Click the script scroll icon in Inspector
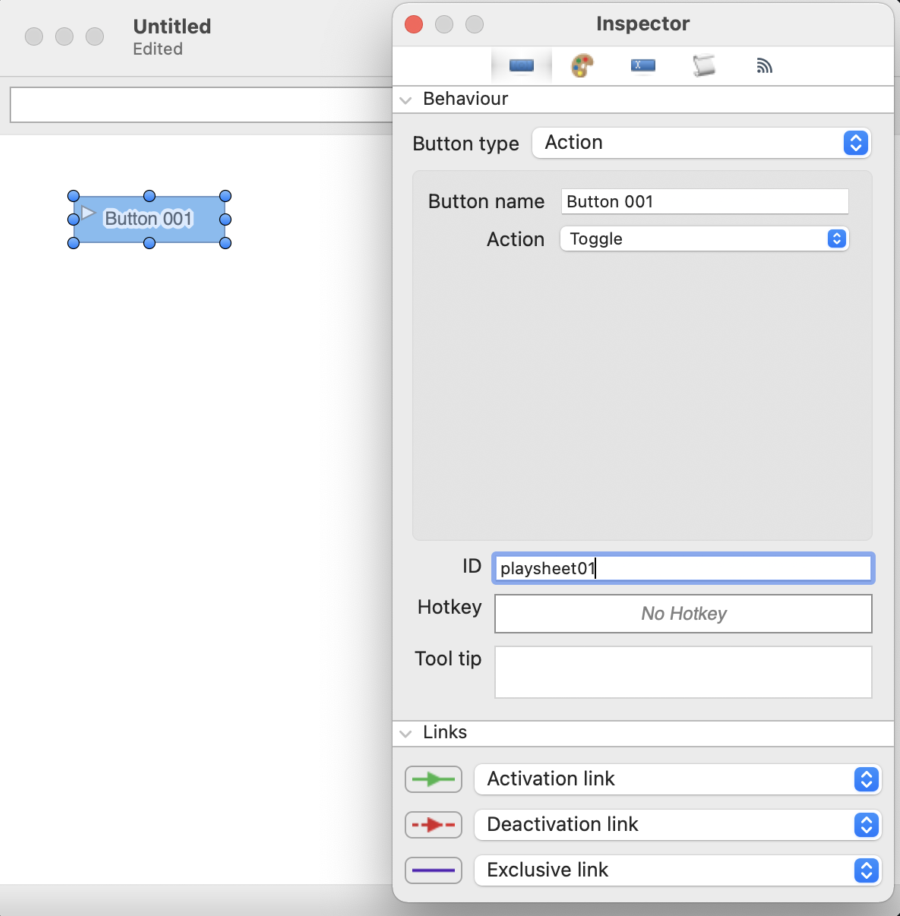 (703, 65)
